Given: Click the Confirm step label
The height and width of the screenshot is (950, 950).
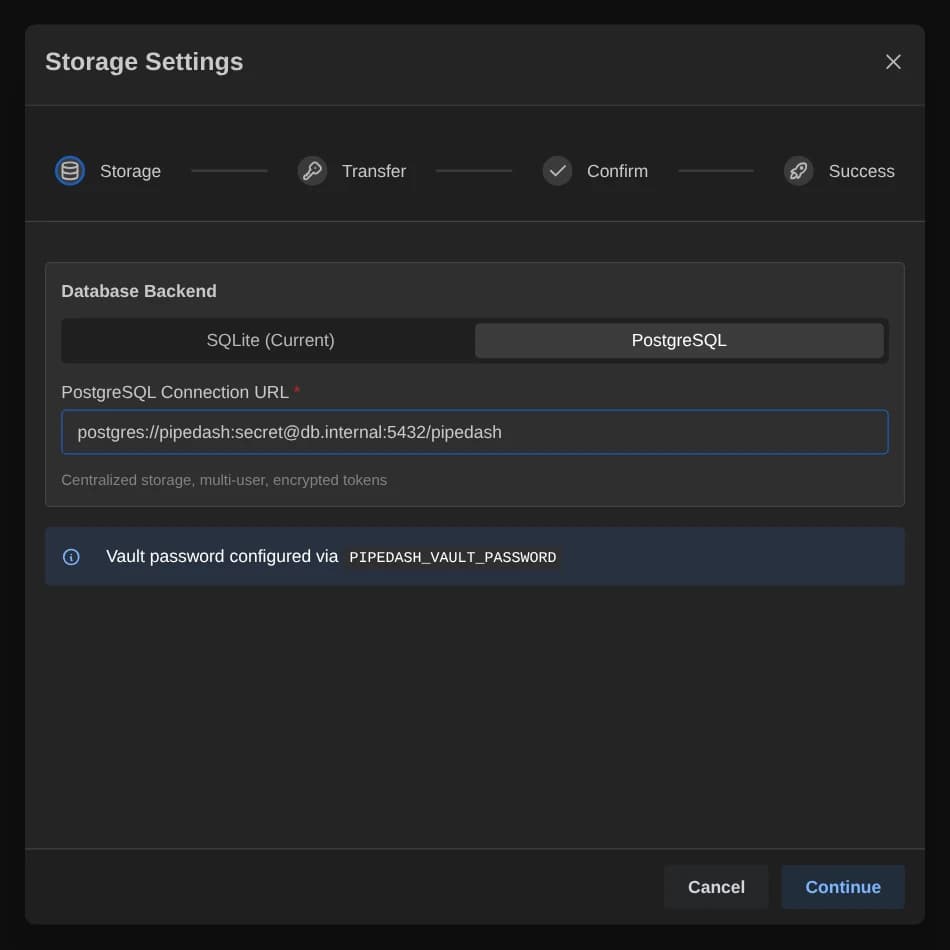Looking at the screenshot, I should pyautogui.click(x=617, y=171).
